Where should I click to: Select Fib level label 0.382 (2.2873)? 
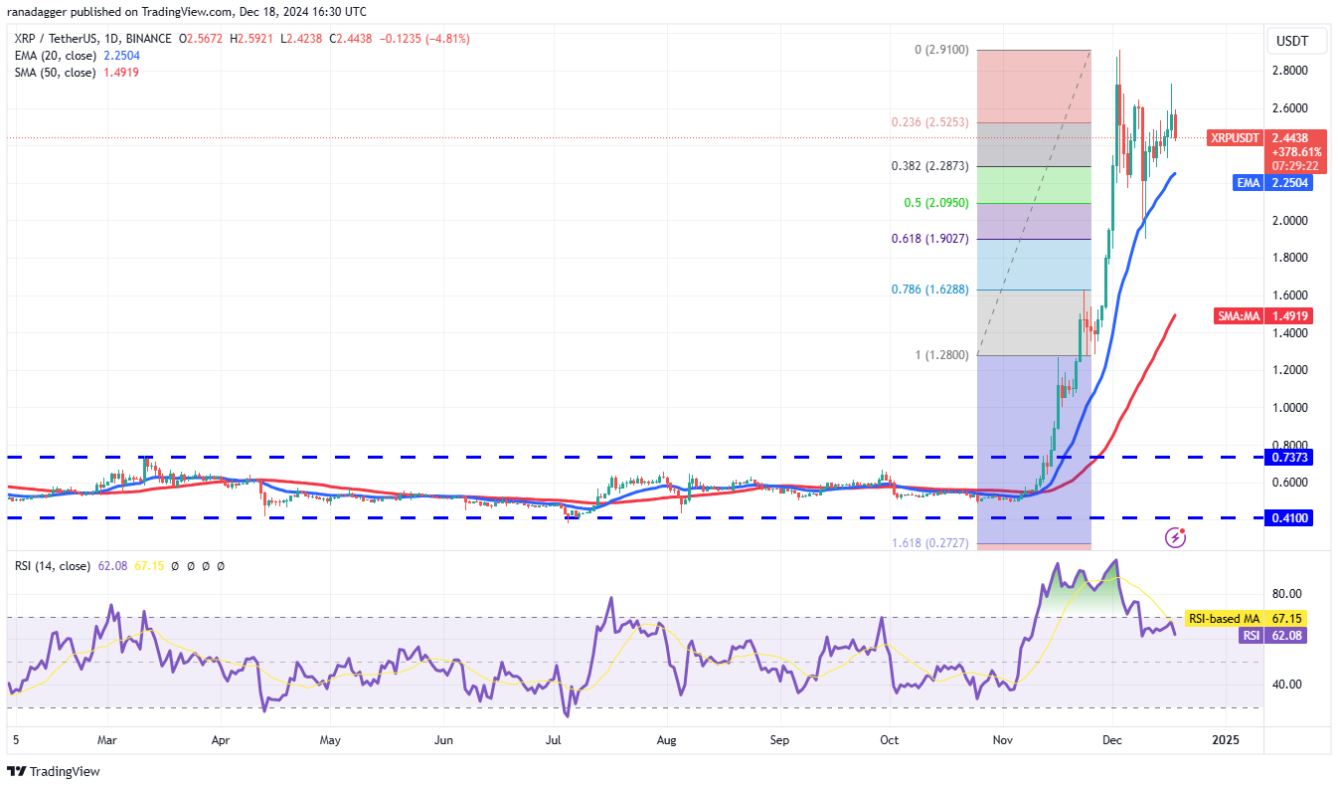(x=930, y=166)
